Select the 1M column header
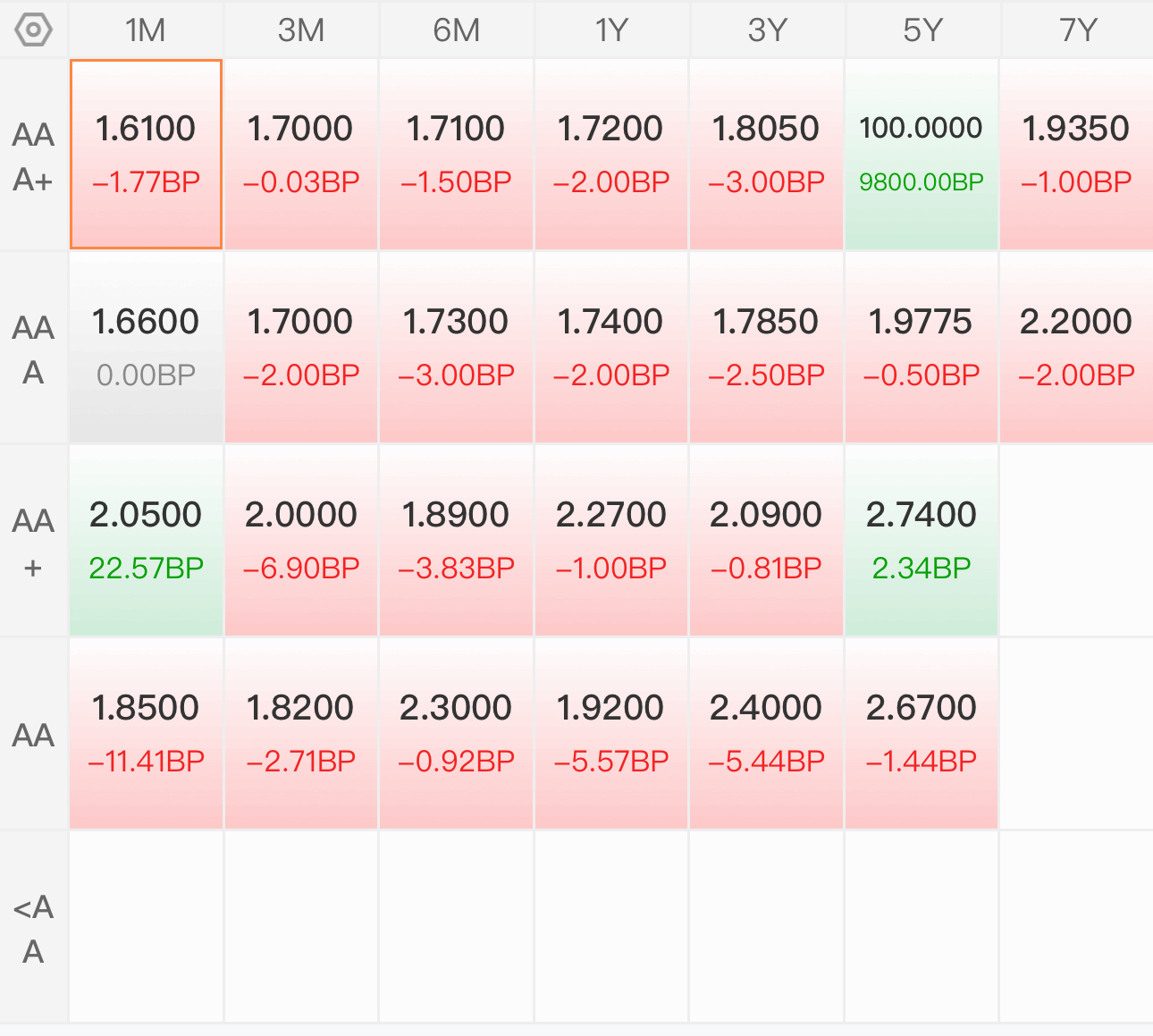 coord(146,30)
